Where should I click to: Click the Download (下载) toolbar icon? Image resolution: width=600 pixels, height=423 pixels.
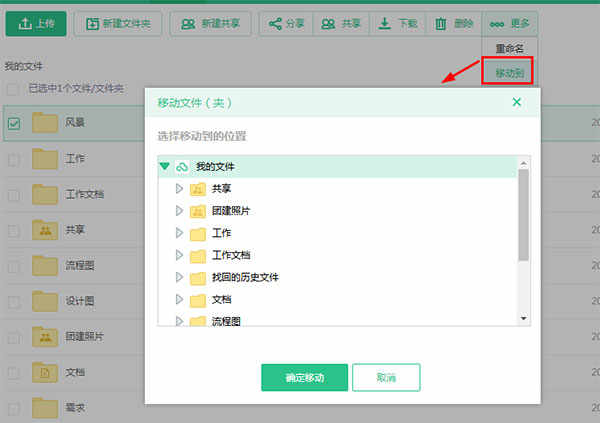coord(397,24)
